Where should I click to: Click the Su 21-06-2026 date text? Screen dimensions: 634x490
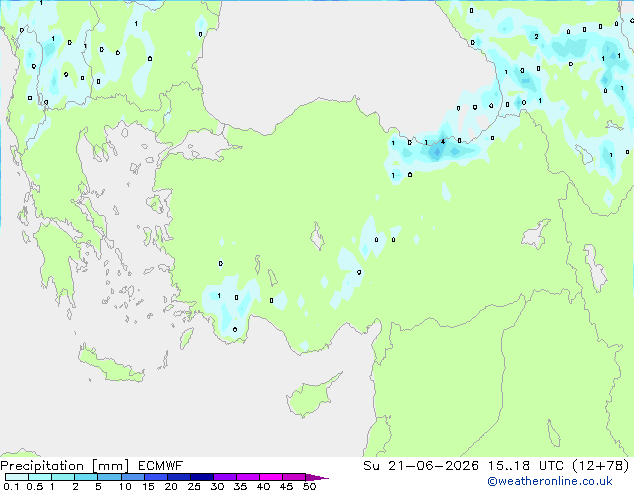point(421,466)
